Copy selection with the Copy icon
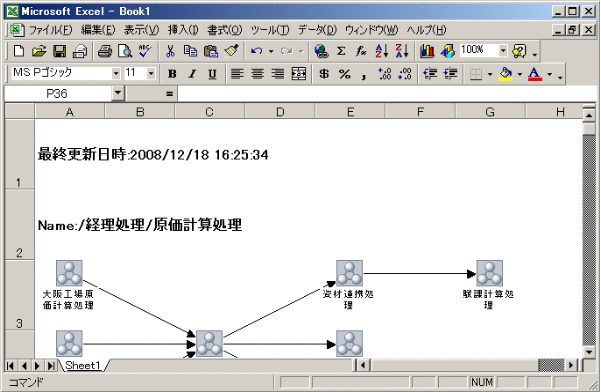Image resolution: width=601 pixels, height=392 pixels. [190, 51]
